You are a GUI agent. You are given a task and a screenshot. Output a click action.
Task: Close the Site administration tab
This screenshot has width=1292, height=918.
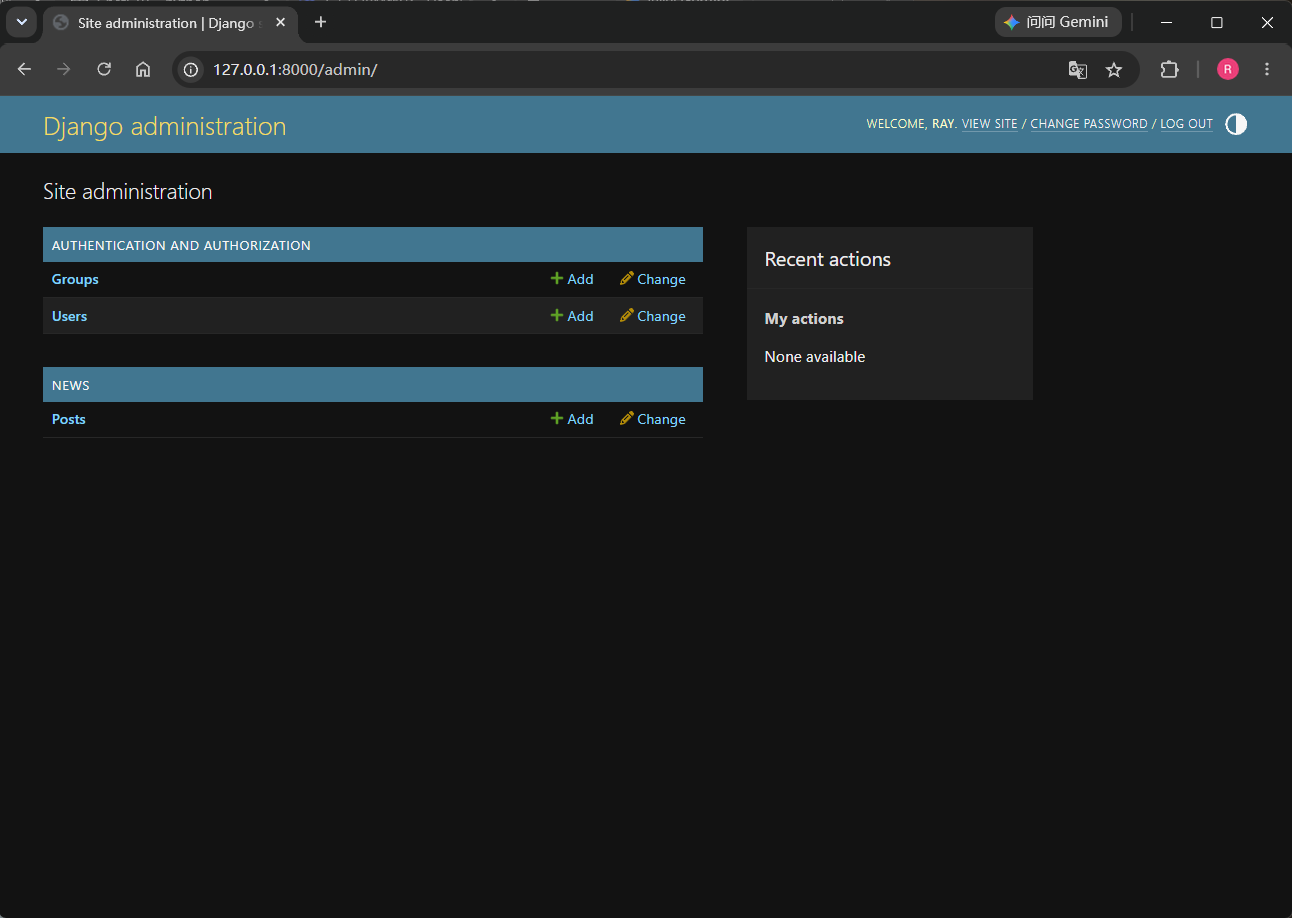pos(280,22)
